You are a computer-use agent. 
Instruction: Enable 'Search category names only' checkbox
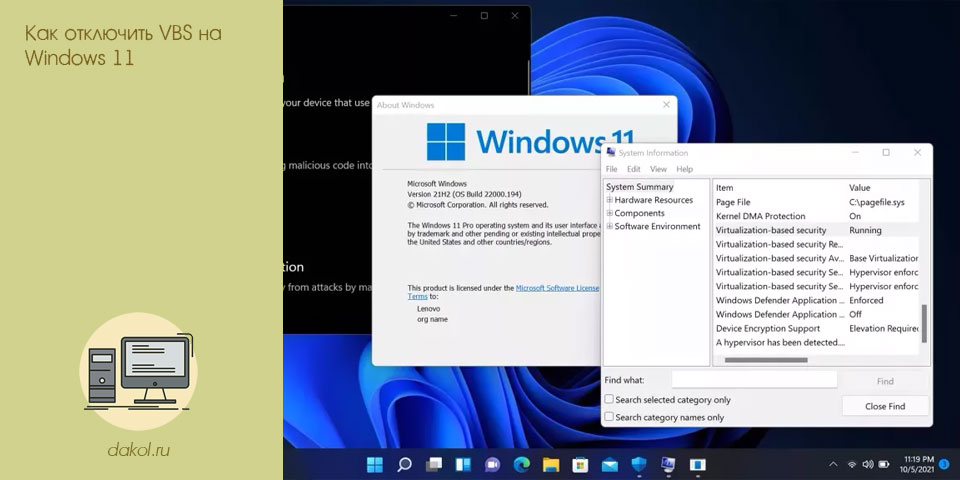(x=609, y=417)
